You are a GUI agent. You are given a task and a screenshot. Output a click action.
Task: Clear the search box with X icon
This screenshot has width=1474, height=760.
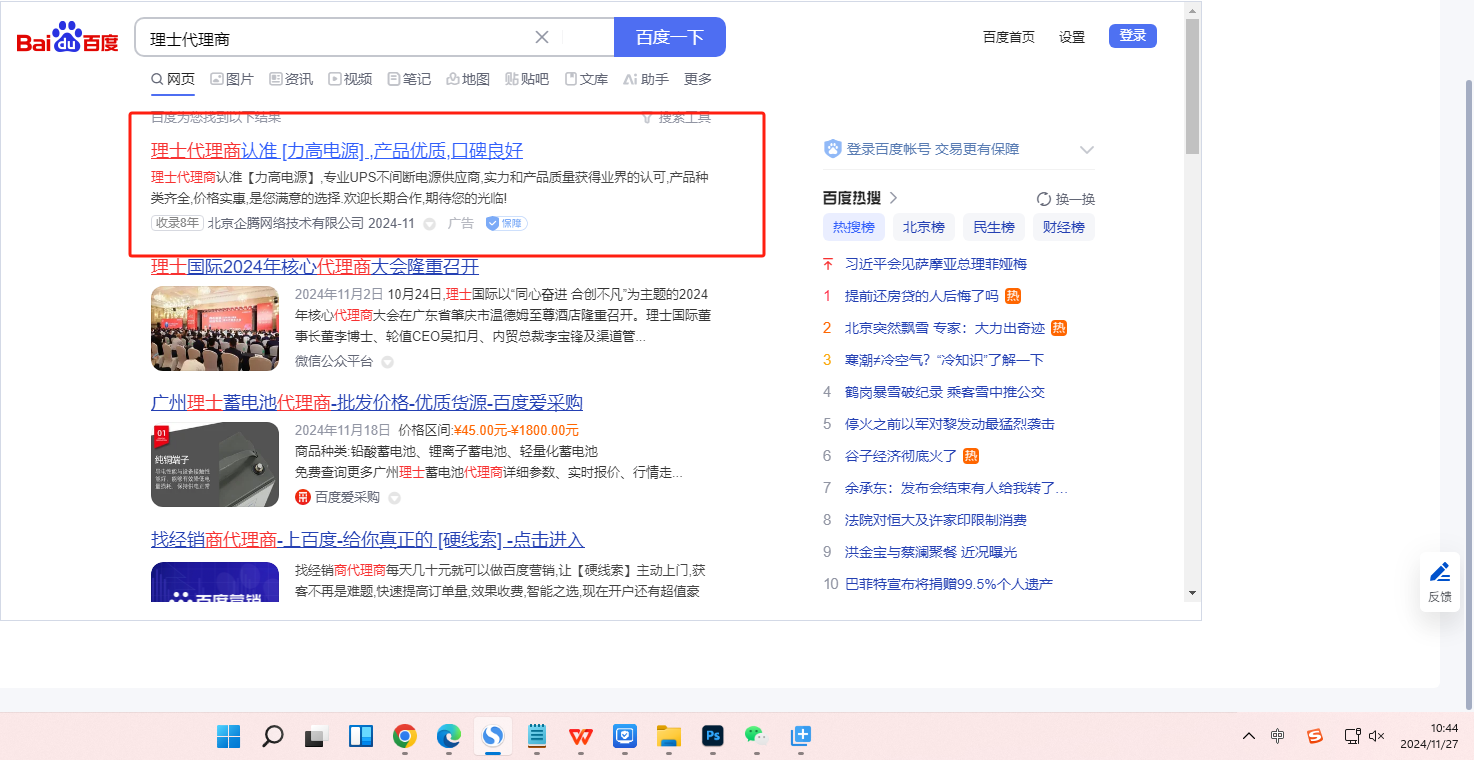[x=542, y=37]
